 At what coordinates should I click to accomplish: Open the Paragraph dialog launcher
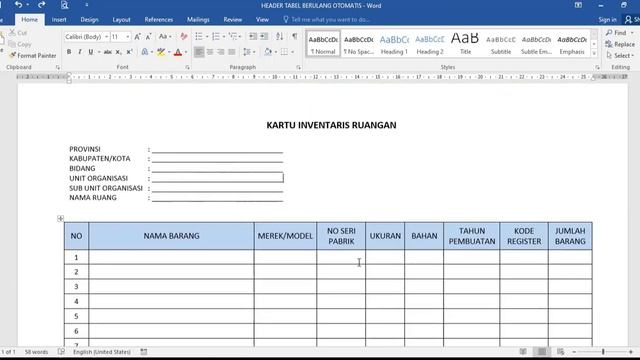299,67
